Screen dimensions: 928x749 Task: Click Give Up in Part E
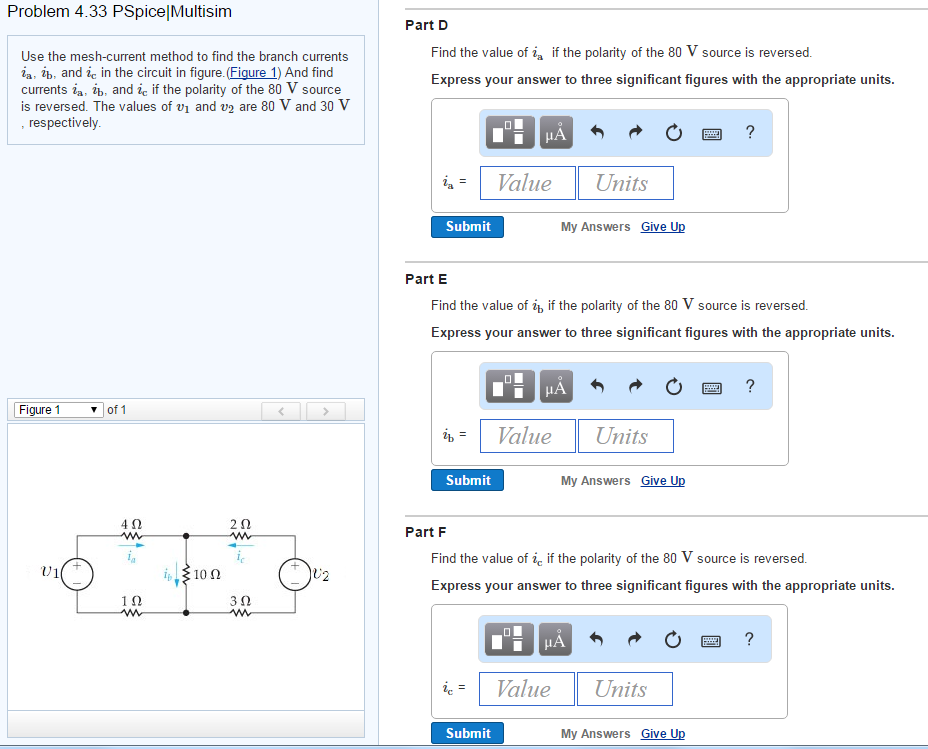662,480
